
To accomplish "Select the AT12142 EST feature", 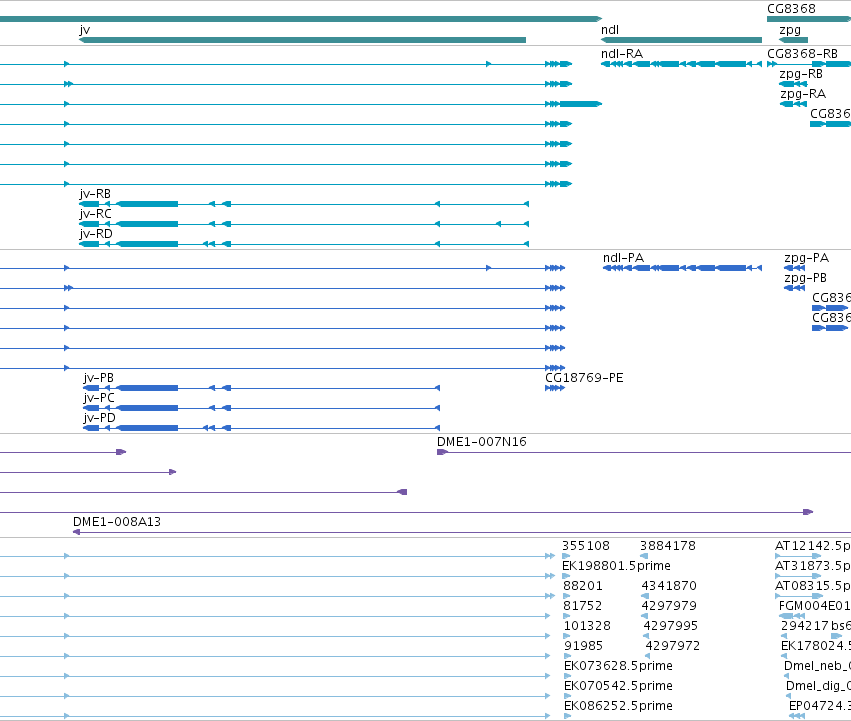I will coord(798,556).
